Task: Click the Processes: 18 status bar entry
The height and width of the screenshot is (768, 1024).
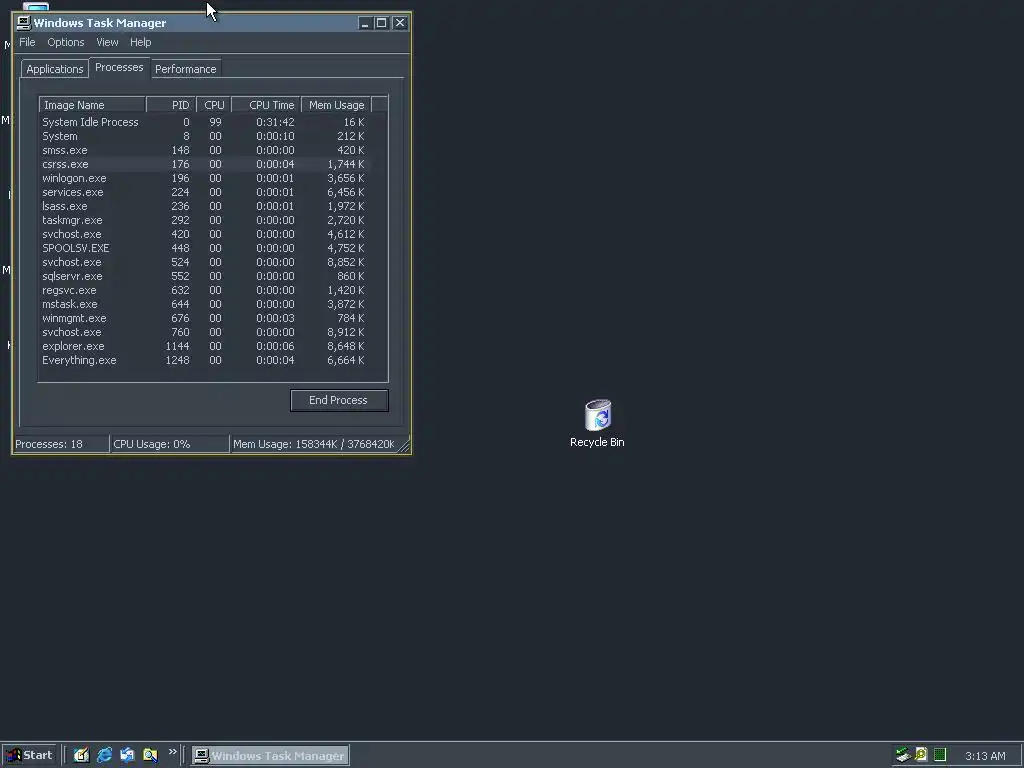Action: 61,444
